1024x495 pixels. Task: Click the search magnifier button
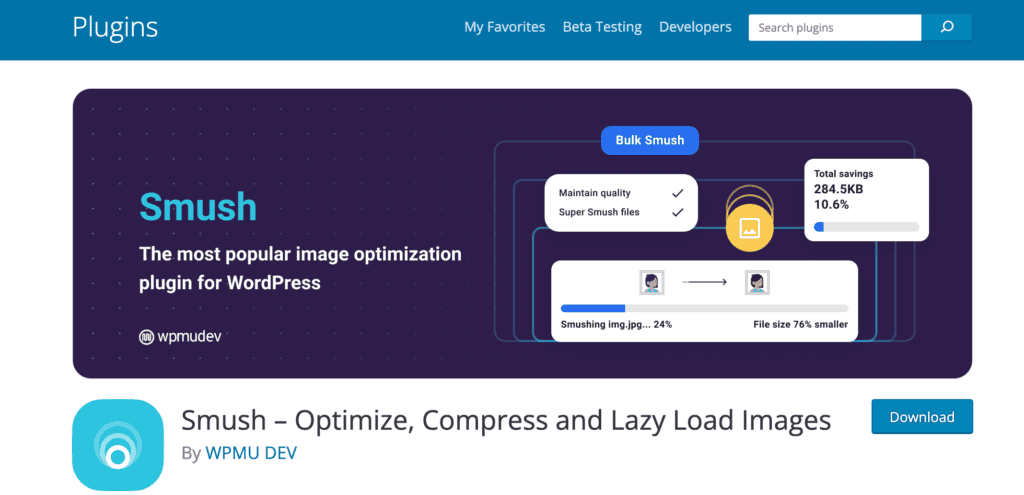[946, 27]
